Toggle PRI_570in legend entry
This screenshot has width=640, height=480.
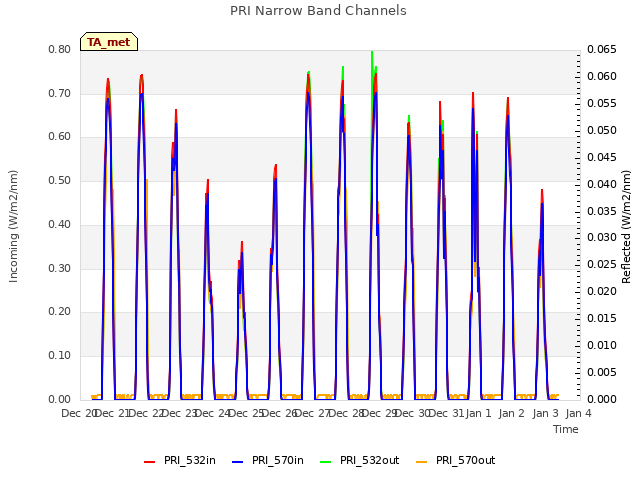[268, 460]
